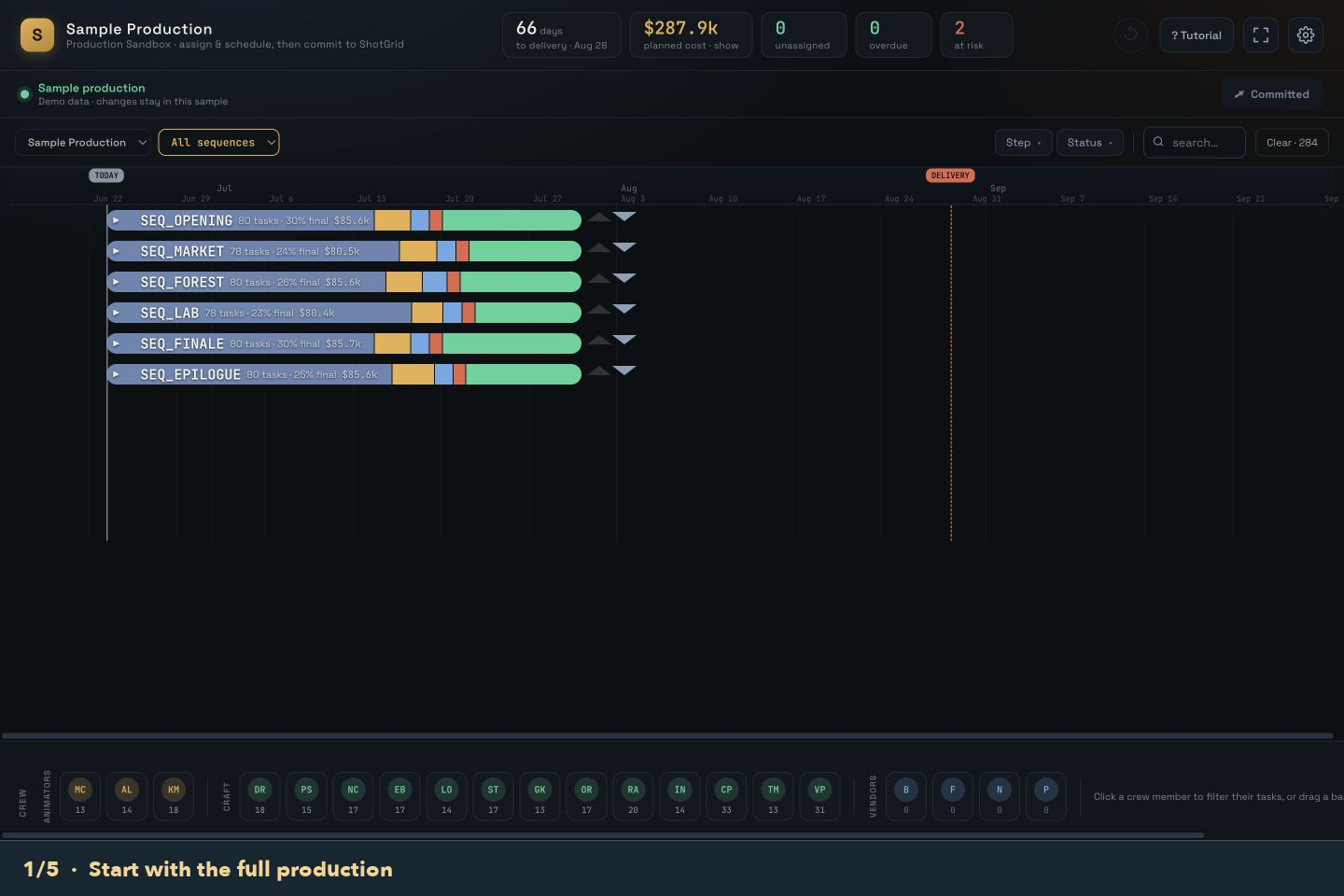Click Clear · 284 button
Screen dimensions: 1344x896
1292,143
